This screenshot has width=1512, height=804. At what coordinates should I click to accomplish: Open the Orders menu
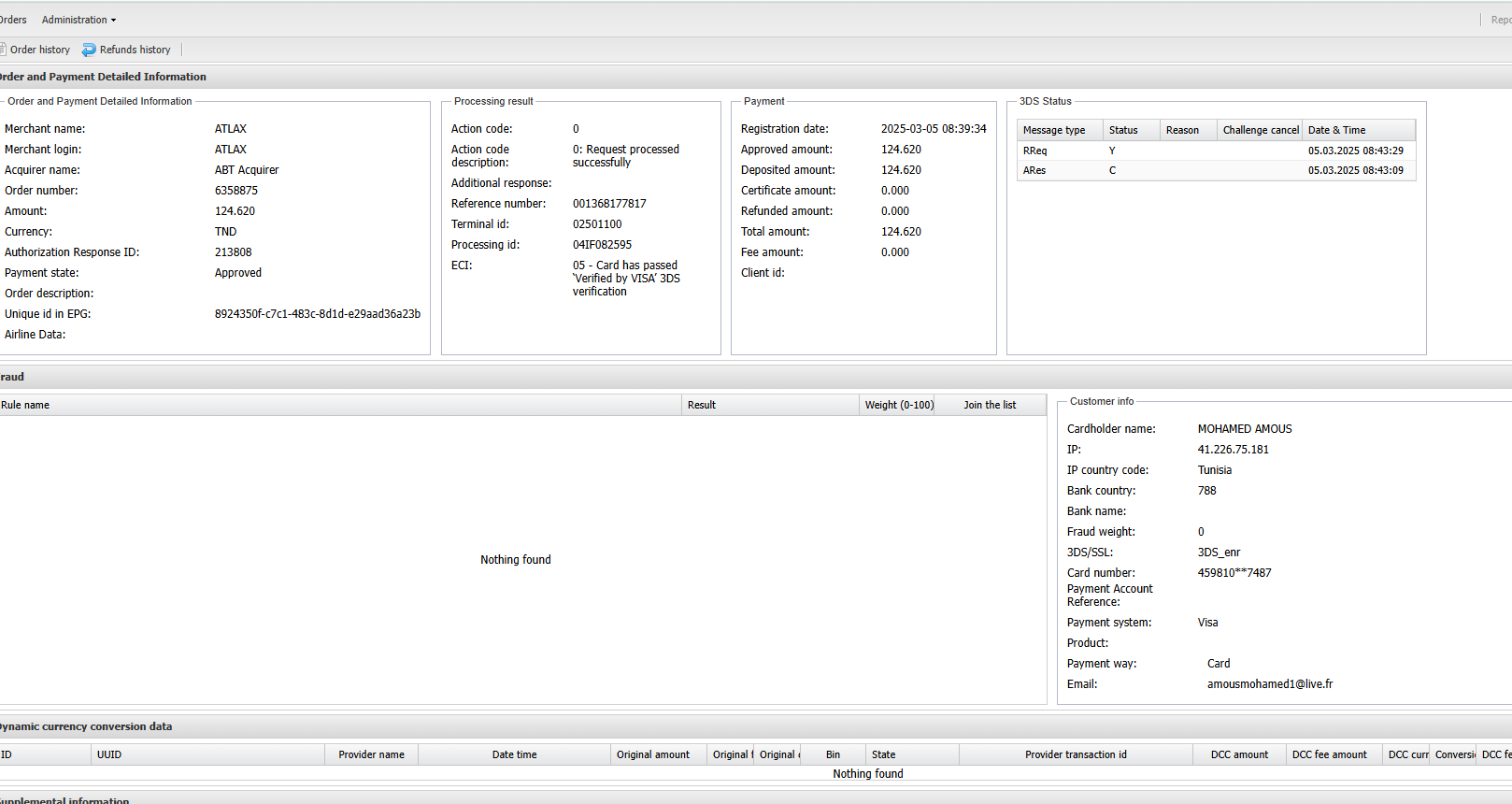(x=13, y=20)
